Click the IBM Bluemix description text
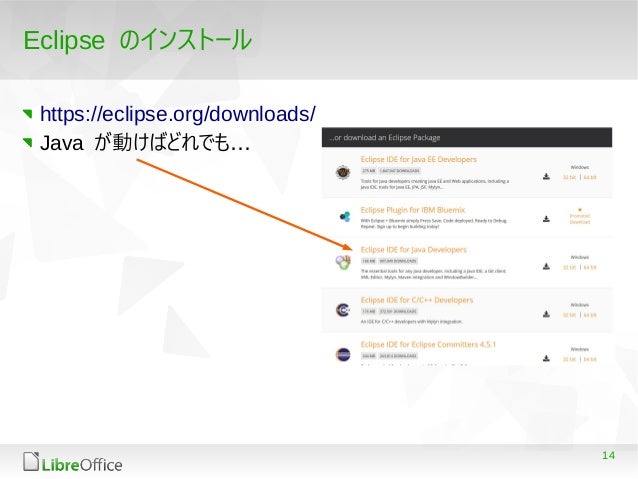The width and height of the screenshot is (638, 479). click(434, 223)
